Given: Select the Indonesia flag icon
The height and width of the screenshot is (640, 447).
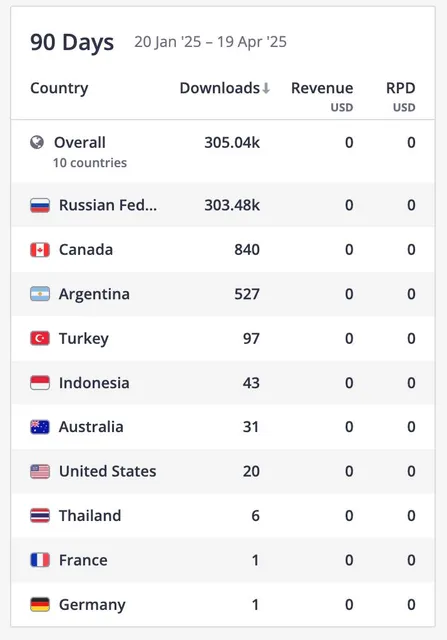Looking at the screenshot, I should coord(40,383).
